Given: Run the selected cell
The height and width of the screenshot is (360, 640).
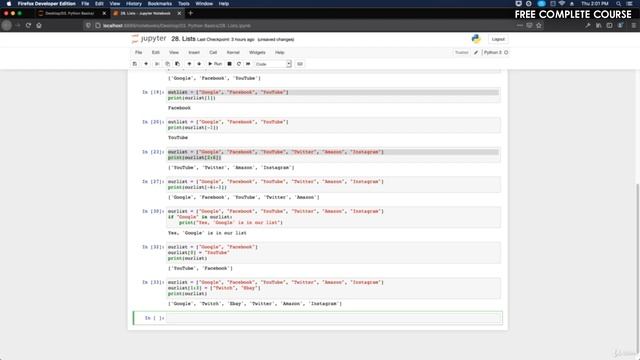Looking at the screenshot, I should (215, 64).
